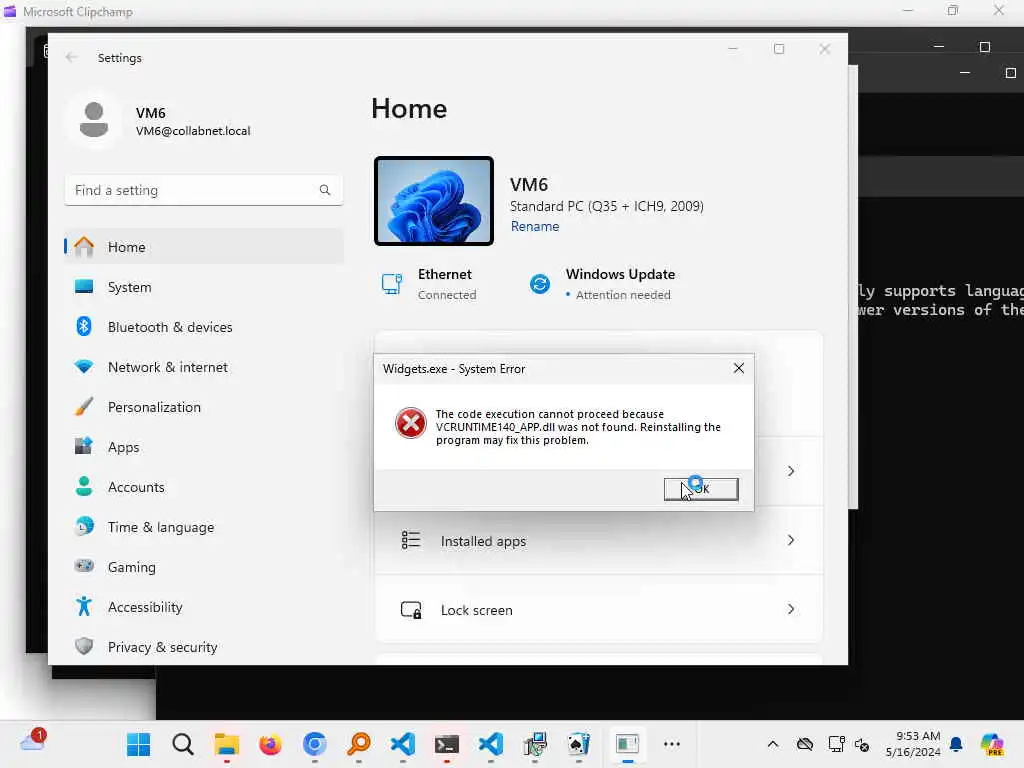
Task: Click the Home house icon in sidebar
Action: 84,246
